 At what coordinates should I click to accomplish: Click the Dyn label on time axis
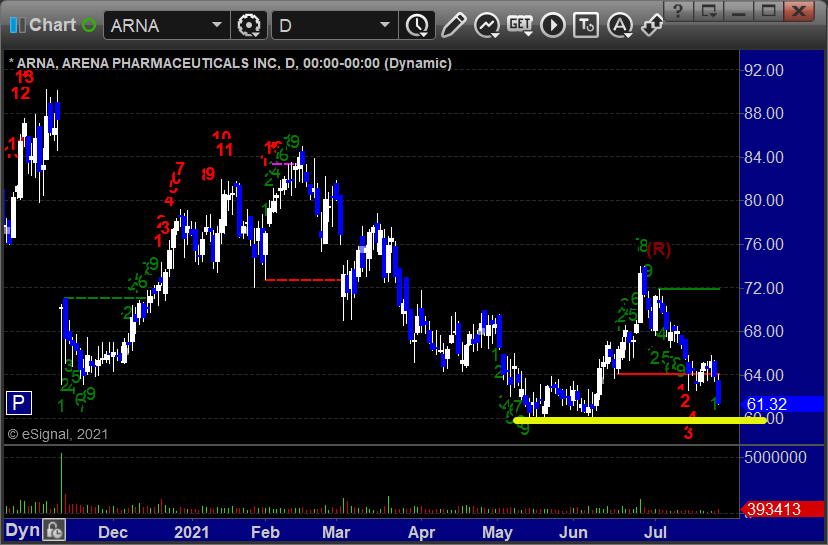tap(22, 530)
